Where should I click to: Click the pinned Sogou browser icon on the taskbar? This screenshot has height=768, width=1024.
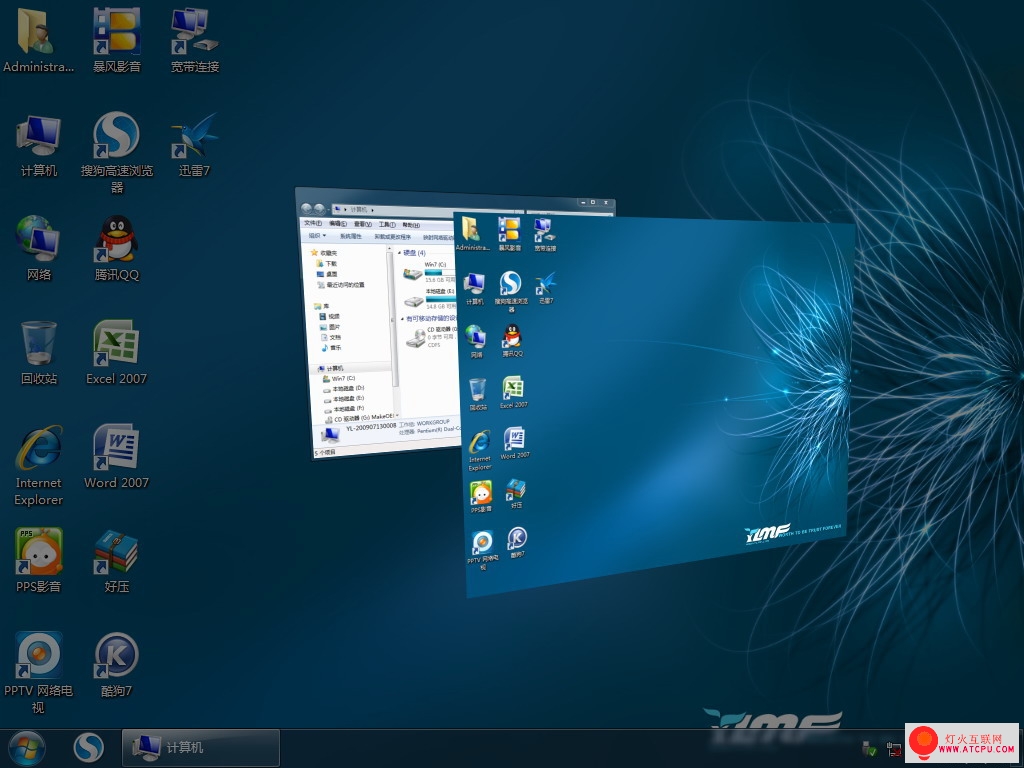[88, 748]
